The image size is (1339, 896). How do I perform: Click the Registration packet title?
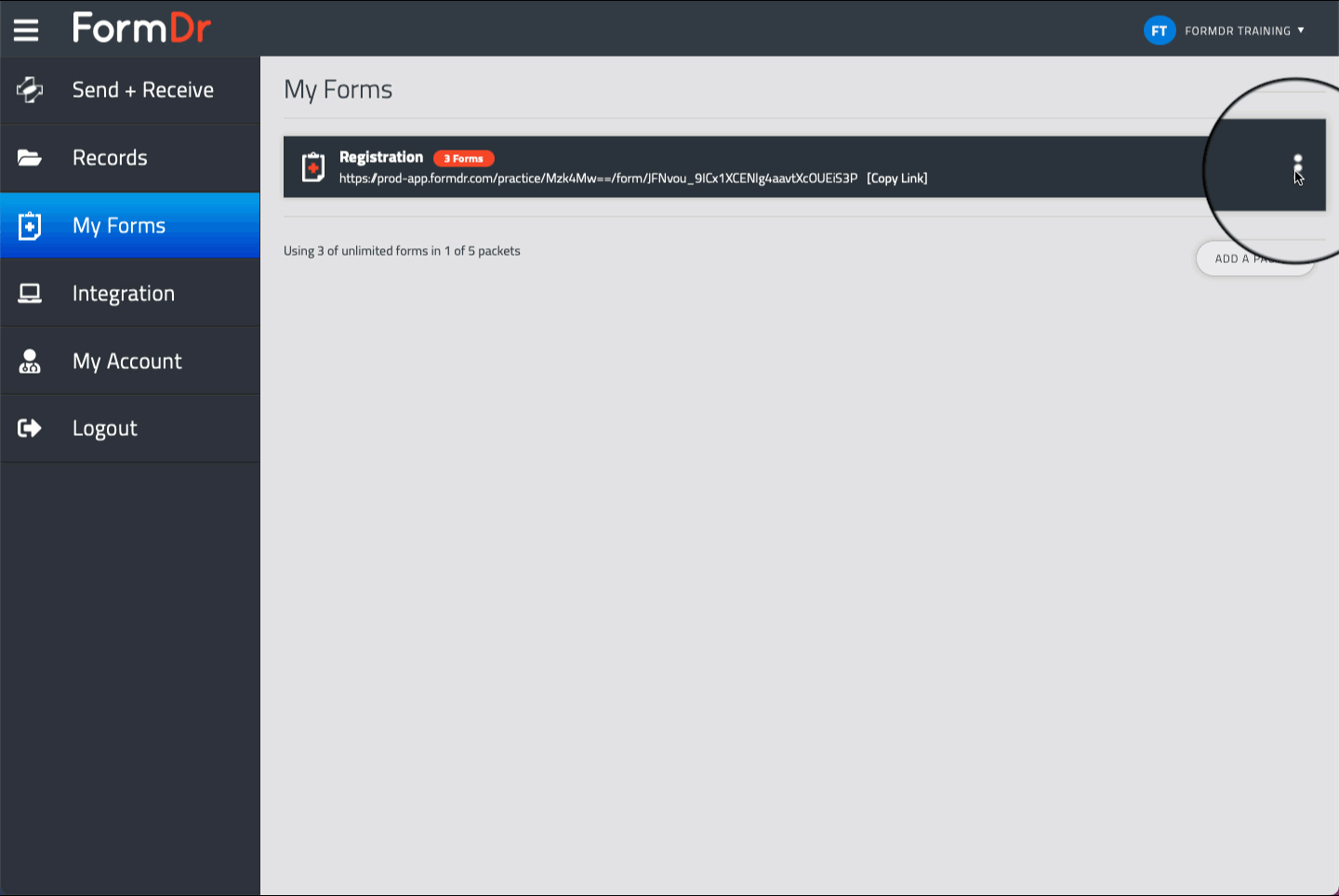click(381, 157)
